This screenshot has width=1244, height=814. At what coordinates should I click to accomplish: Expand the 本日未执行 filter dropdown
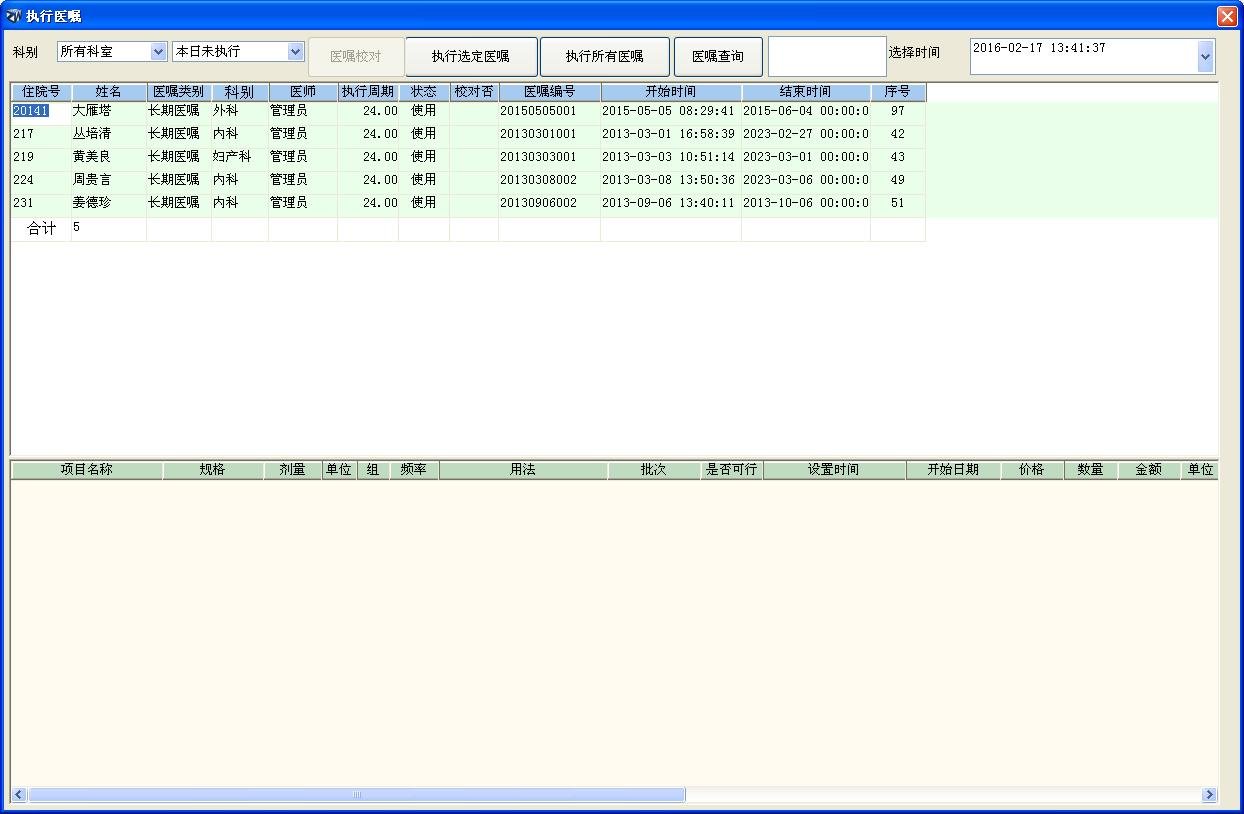(x=295, y=51)
